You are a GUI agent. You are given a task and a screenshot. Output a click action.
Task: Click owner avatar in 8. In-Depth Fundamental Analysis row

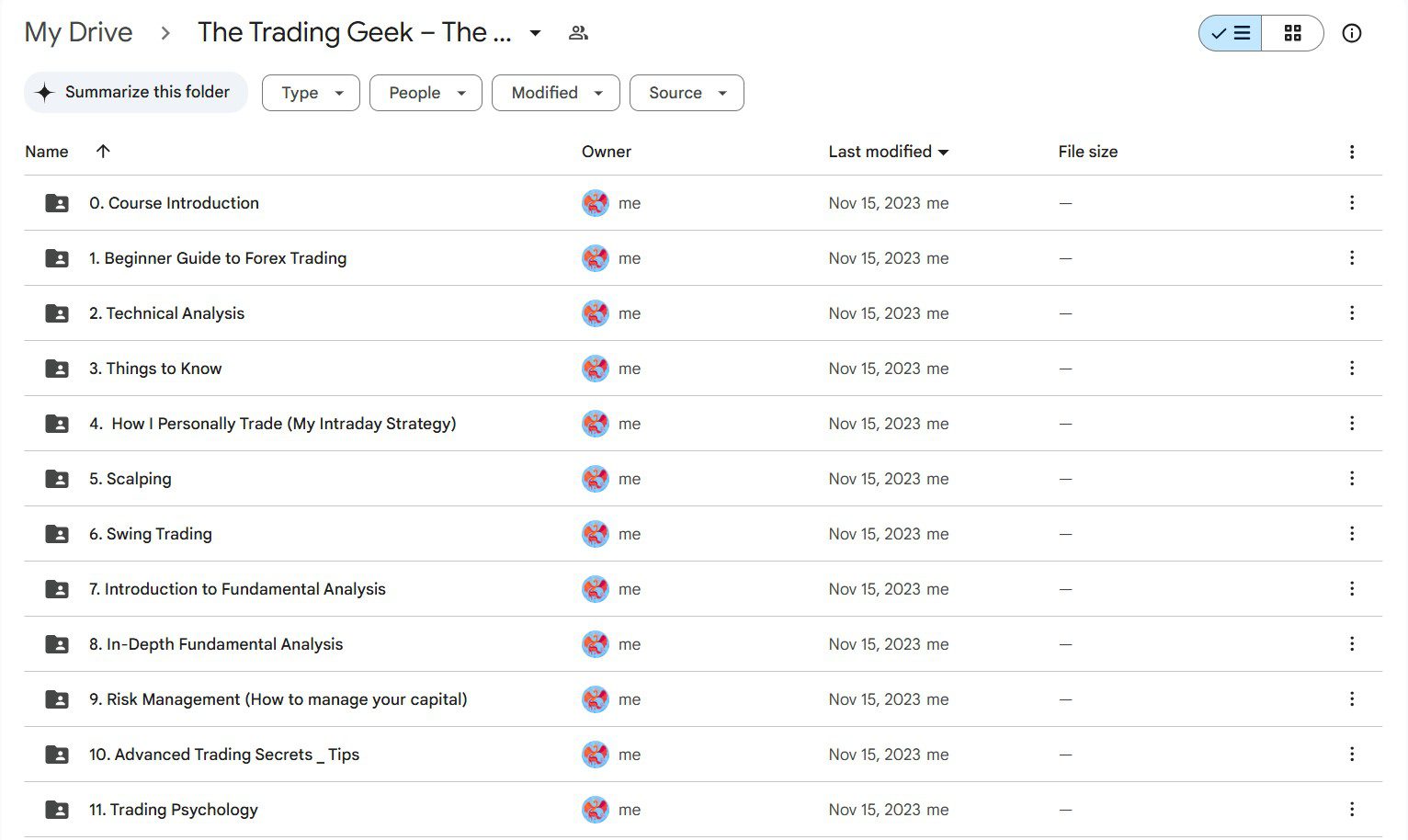tap(596, 644)
